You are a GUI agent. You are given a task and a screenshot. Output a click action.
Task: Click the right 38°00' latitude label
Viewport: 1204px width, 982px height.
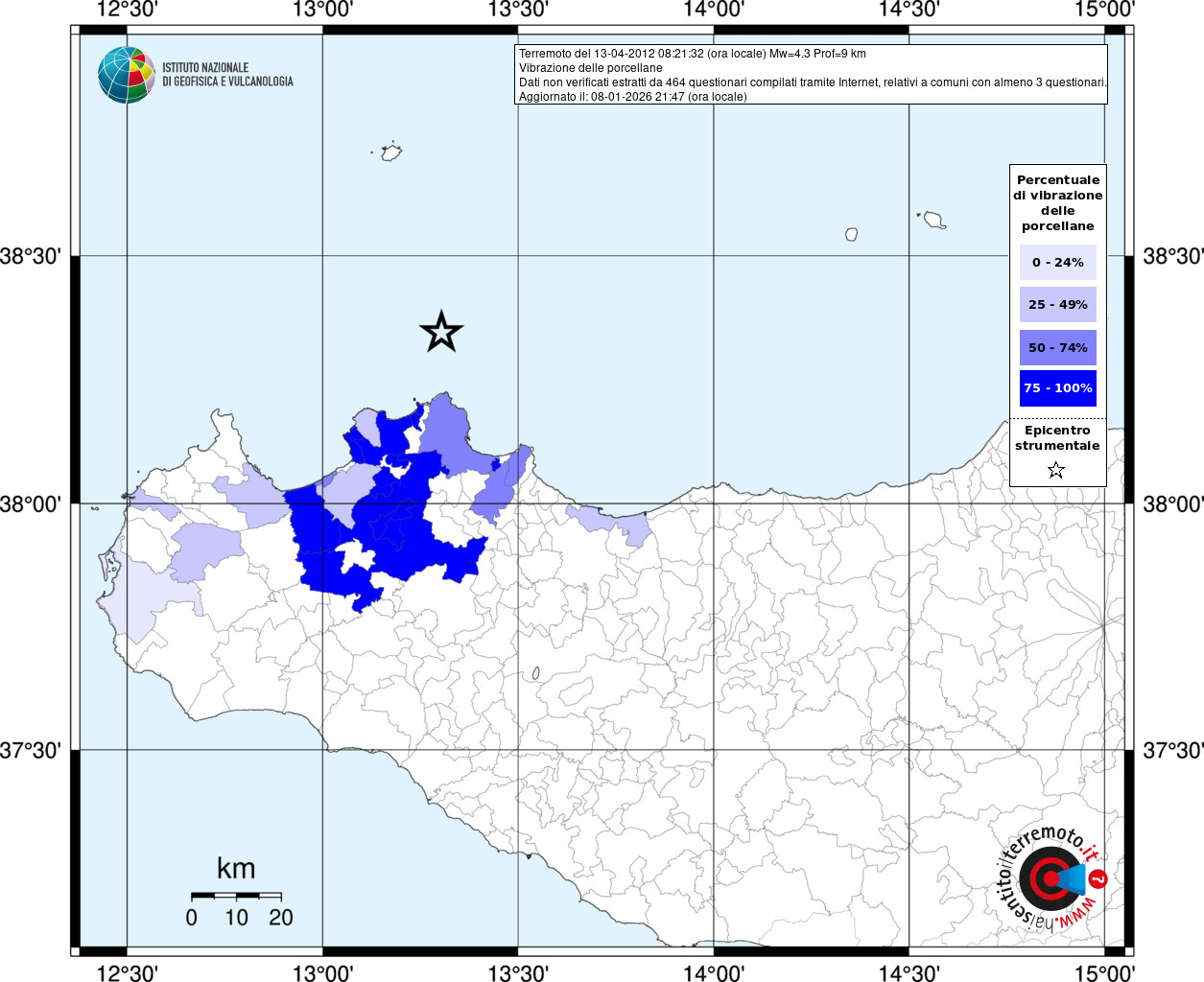(1172, 503)
